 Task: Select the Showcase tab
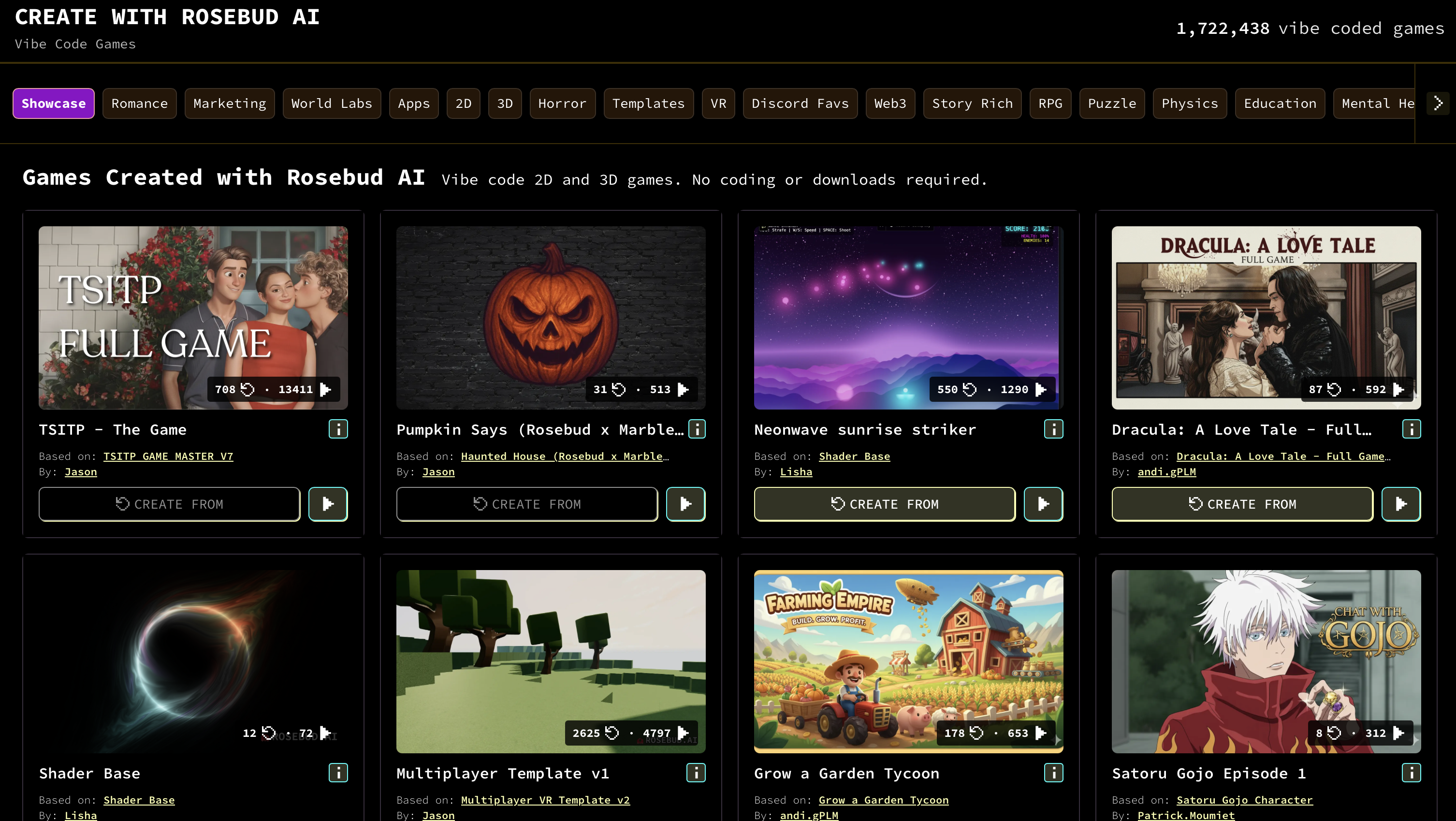coord(54,103)
